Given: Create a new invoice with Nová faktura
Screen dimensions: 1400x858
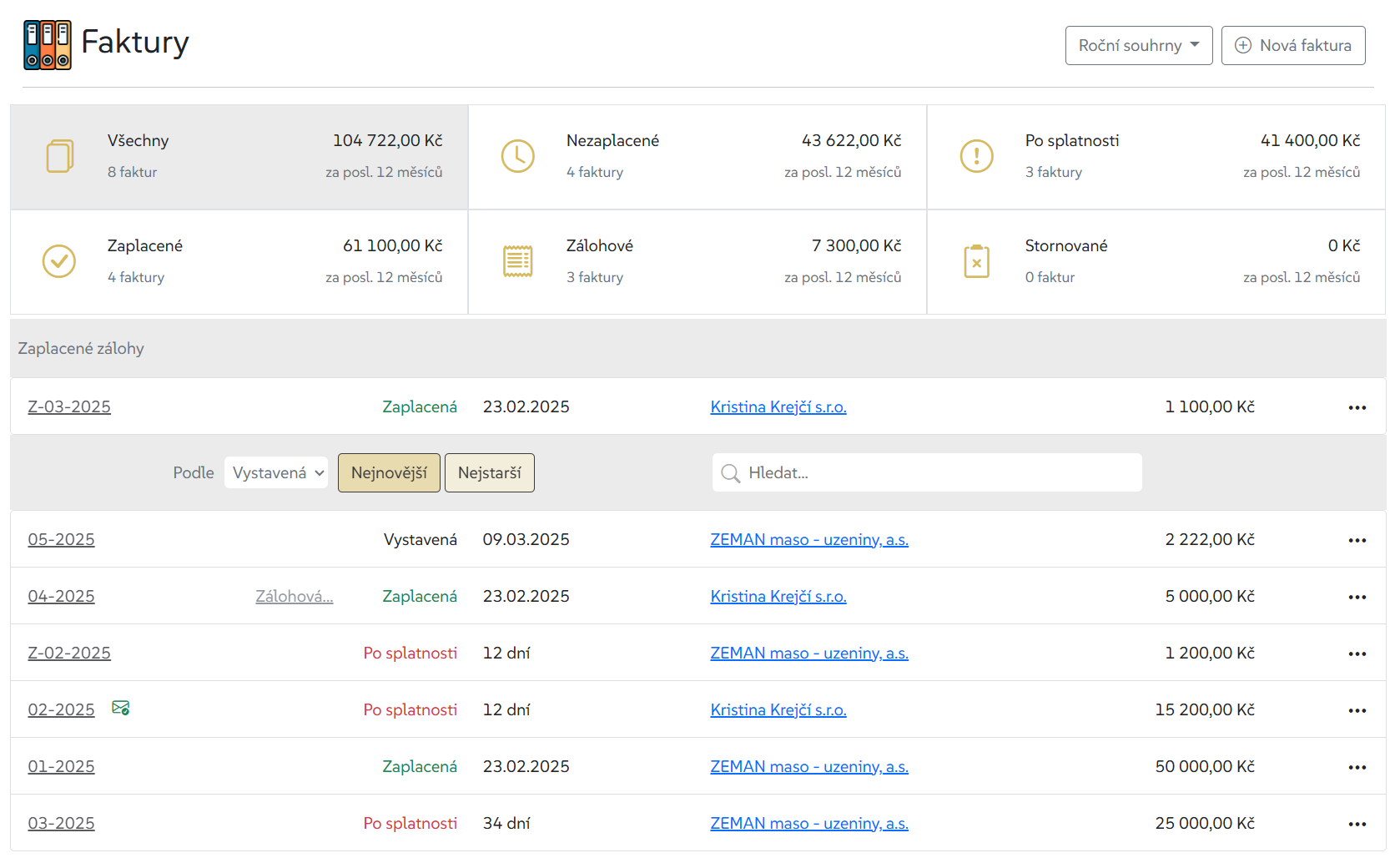Looking at the screenshot, I should [x=1293, y=45].
